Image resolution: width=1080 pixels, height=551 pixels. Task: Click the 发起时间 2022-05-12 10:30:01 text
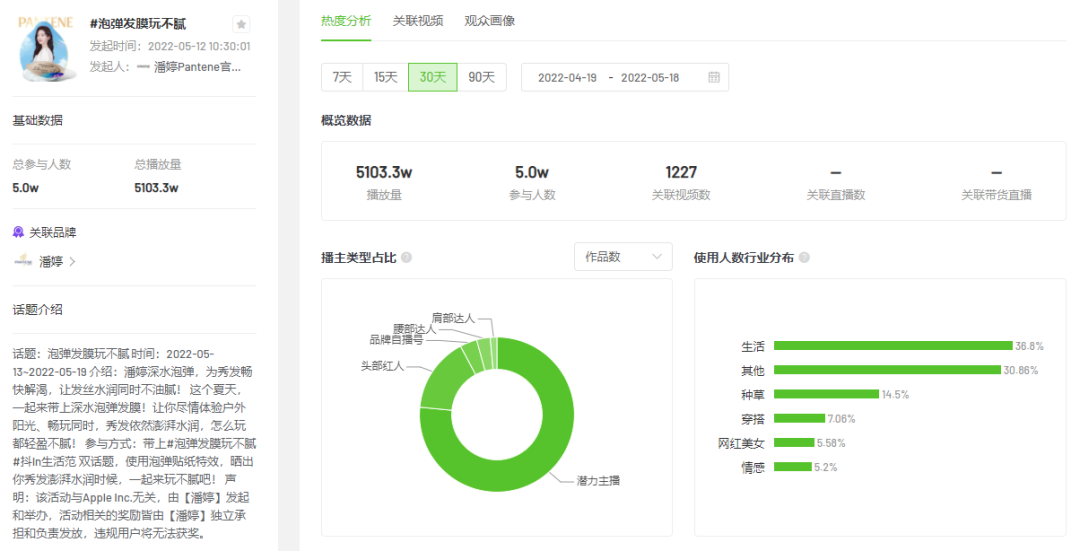tap(170, 46)
